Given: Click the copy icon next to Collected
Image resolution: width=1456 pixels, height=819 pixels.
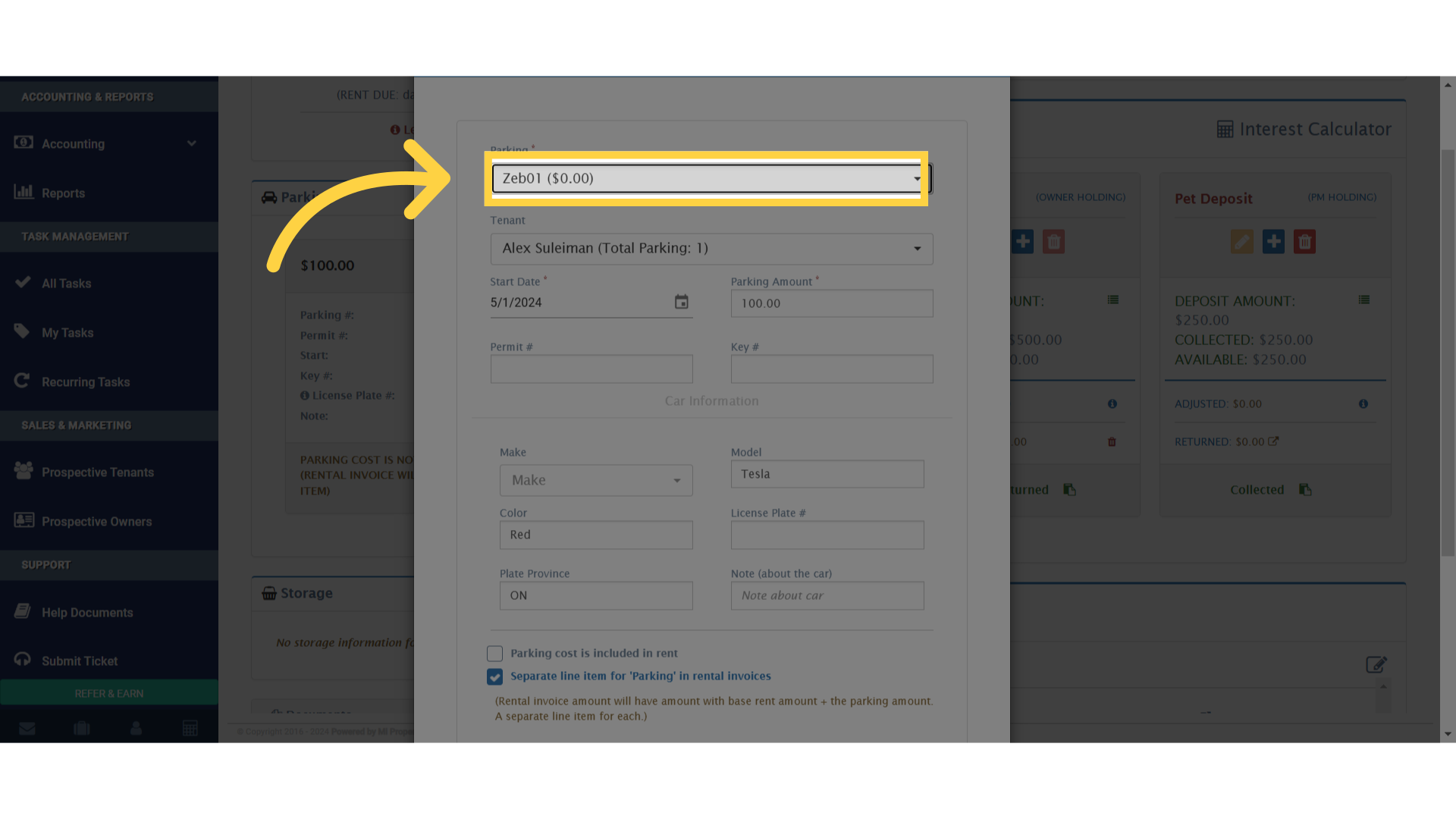Looking at the screenshot, I should 1305,489.
